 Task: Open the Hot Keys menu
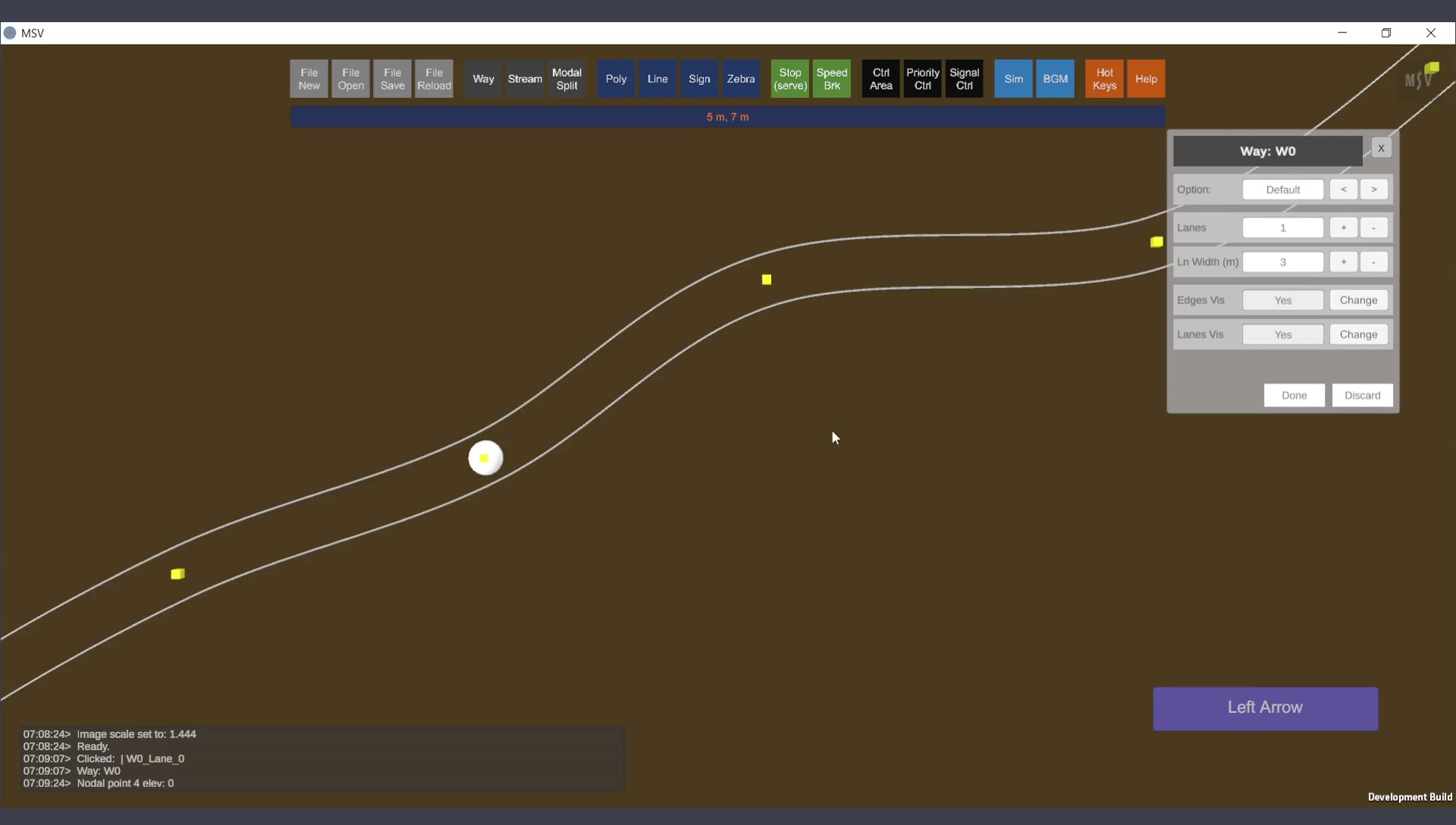point(1104,79)
